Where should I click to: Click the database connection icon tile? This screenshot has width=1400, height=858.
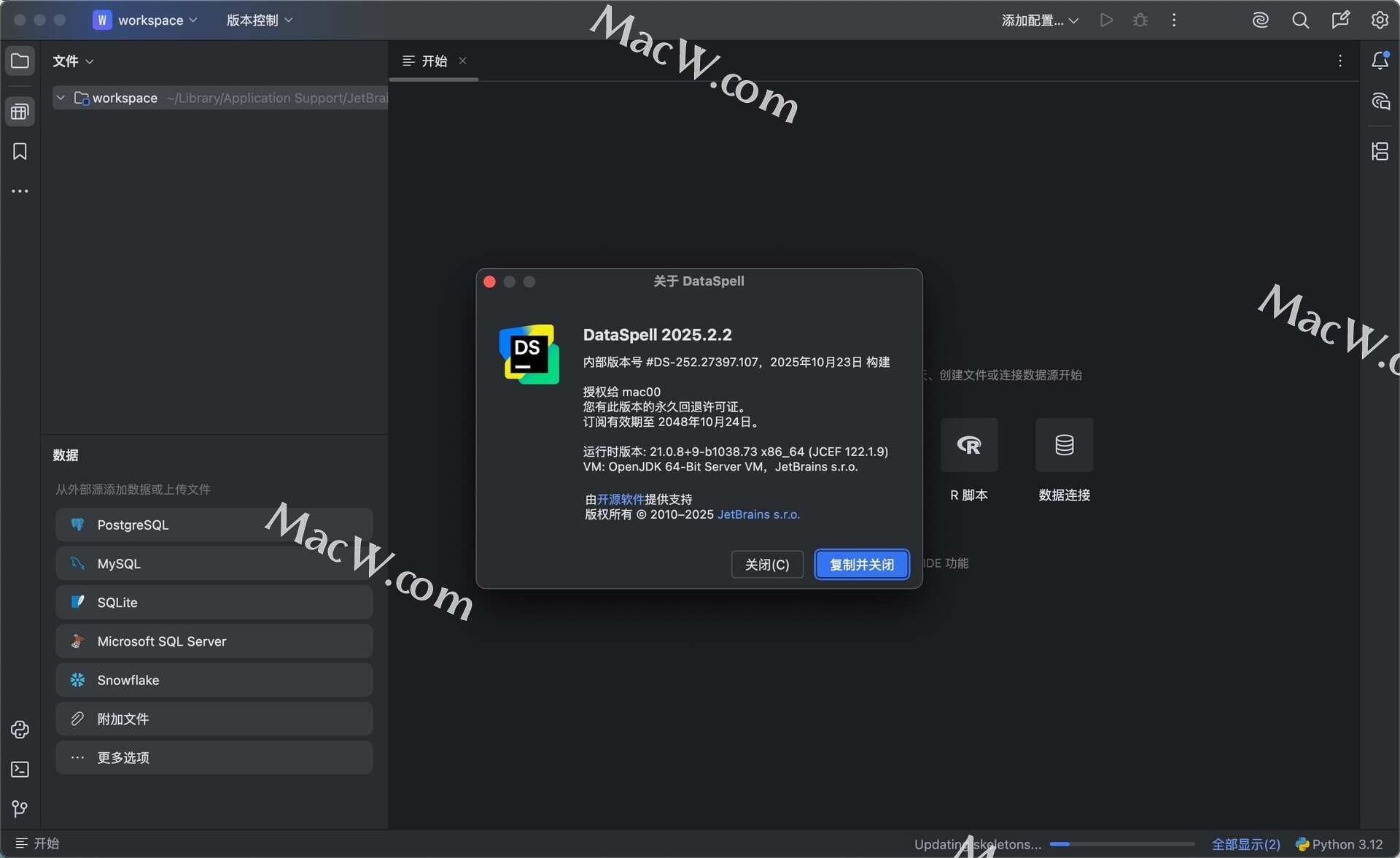(x=1064, y=445)
